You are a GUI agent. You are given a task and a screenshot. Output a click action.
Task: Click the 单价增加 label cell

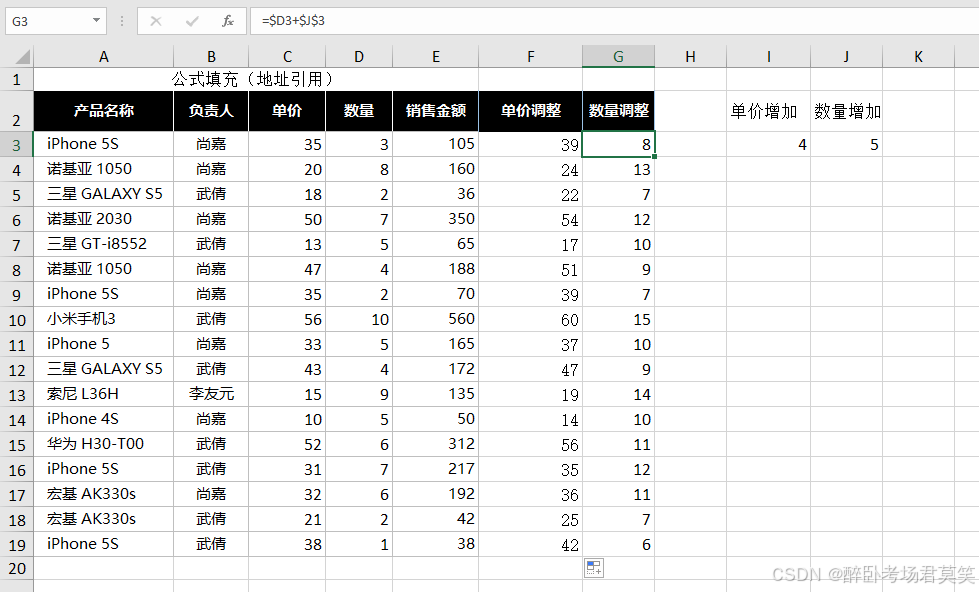[x=769, y=111]
